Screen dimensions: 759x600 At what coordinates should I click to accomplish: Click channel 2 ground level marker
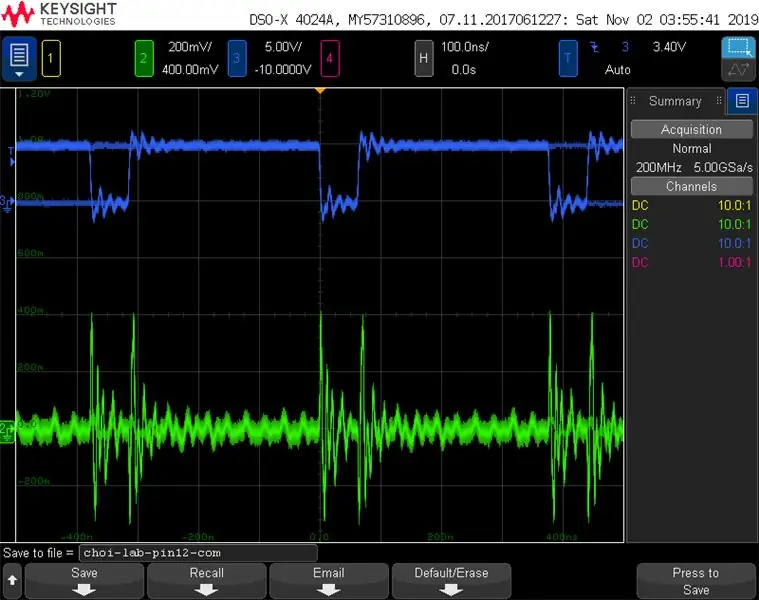pos(7,432)
